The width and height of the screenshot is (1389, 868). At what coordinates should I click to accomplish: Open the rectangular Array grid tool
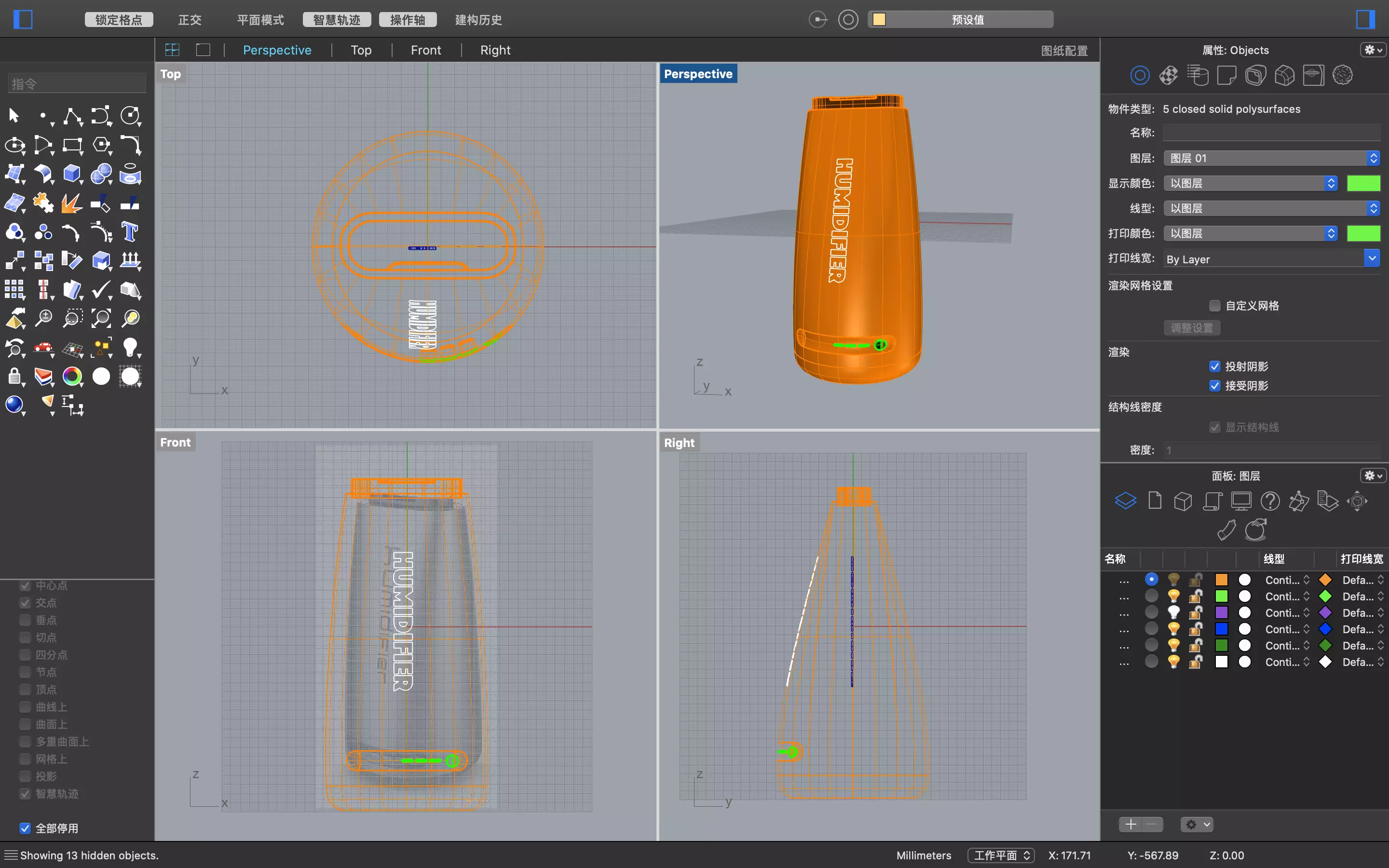pos(14,289)
